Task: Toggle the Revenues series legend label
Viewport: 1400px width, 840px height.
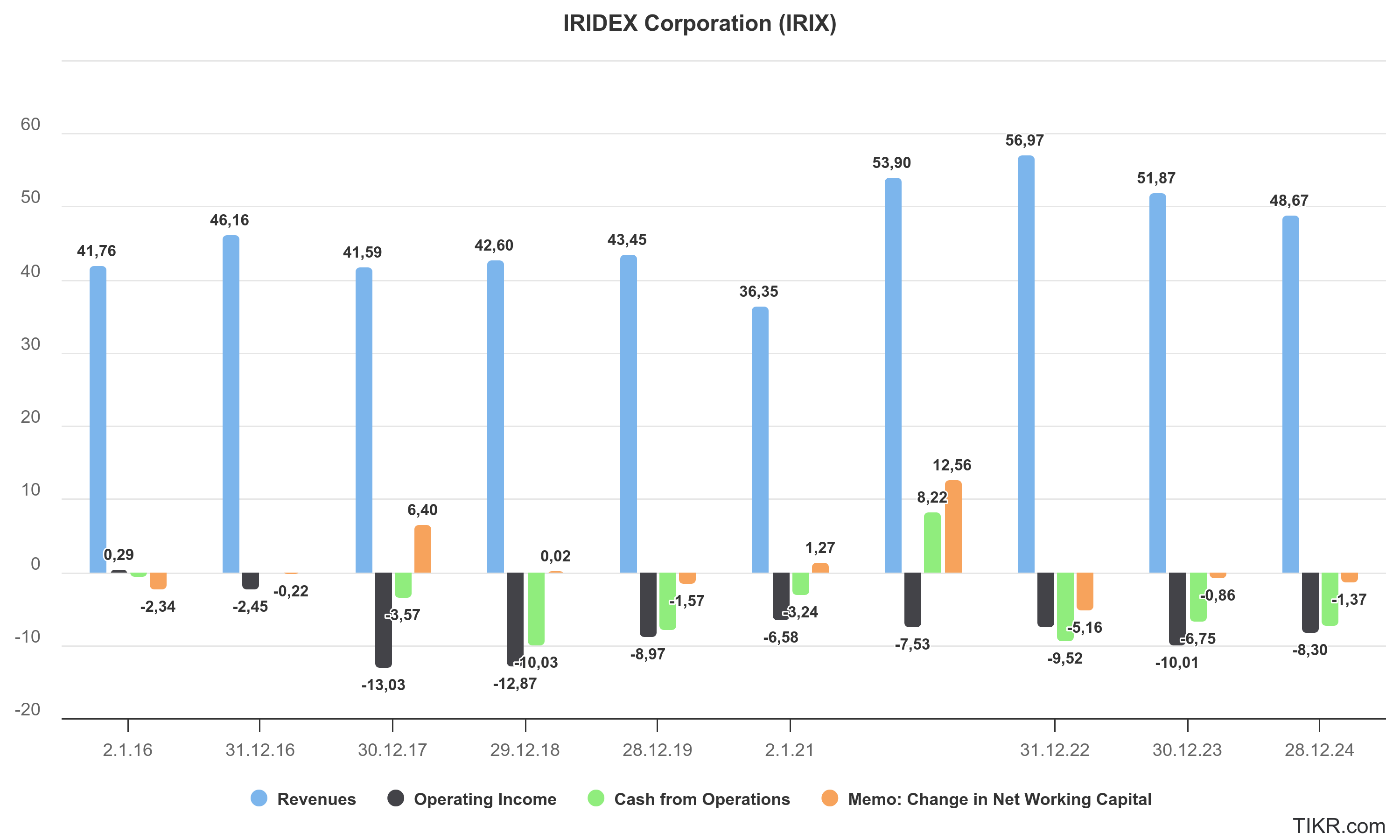Action: coord(316,799)
